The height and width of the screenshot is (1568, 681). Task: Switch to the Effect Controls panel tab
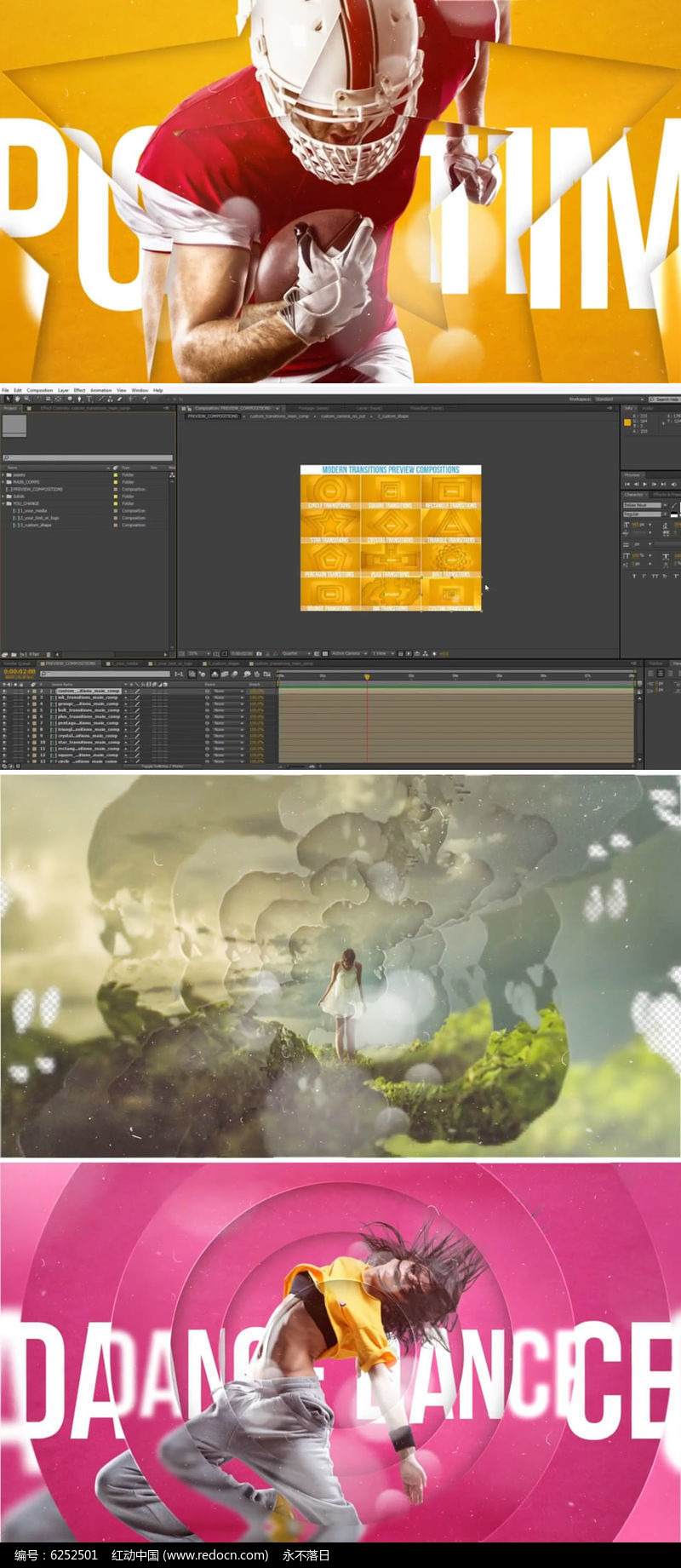pos(85,408)
